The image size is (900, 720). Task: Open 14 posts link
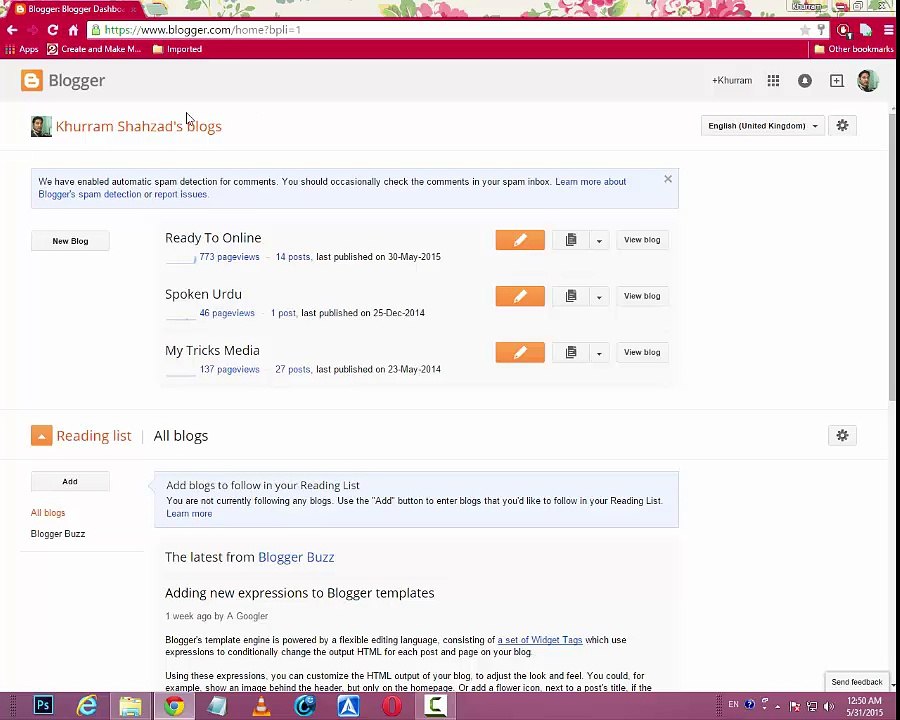coord(293,257)
